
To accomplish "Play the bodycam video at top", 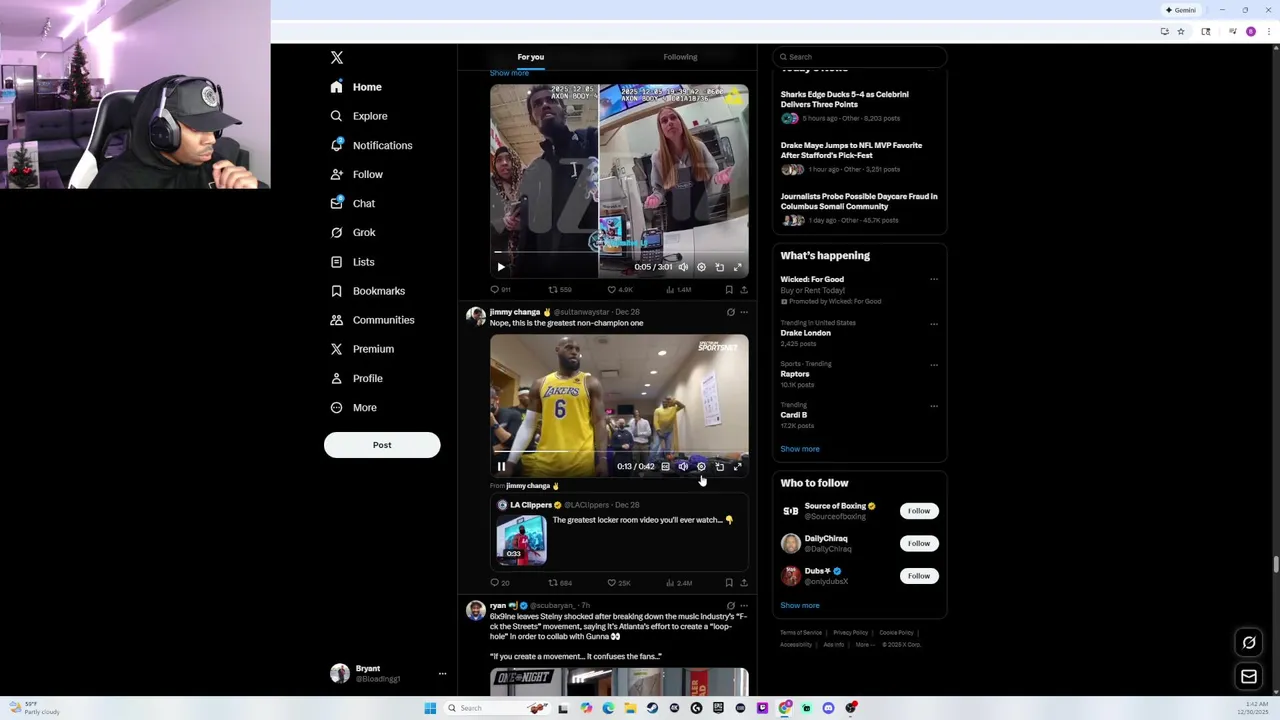I will pyautogui.click(x=501, y=267).
